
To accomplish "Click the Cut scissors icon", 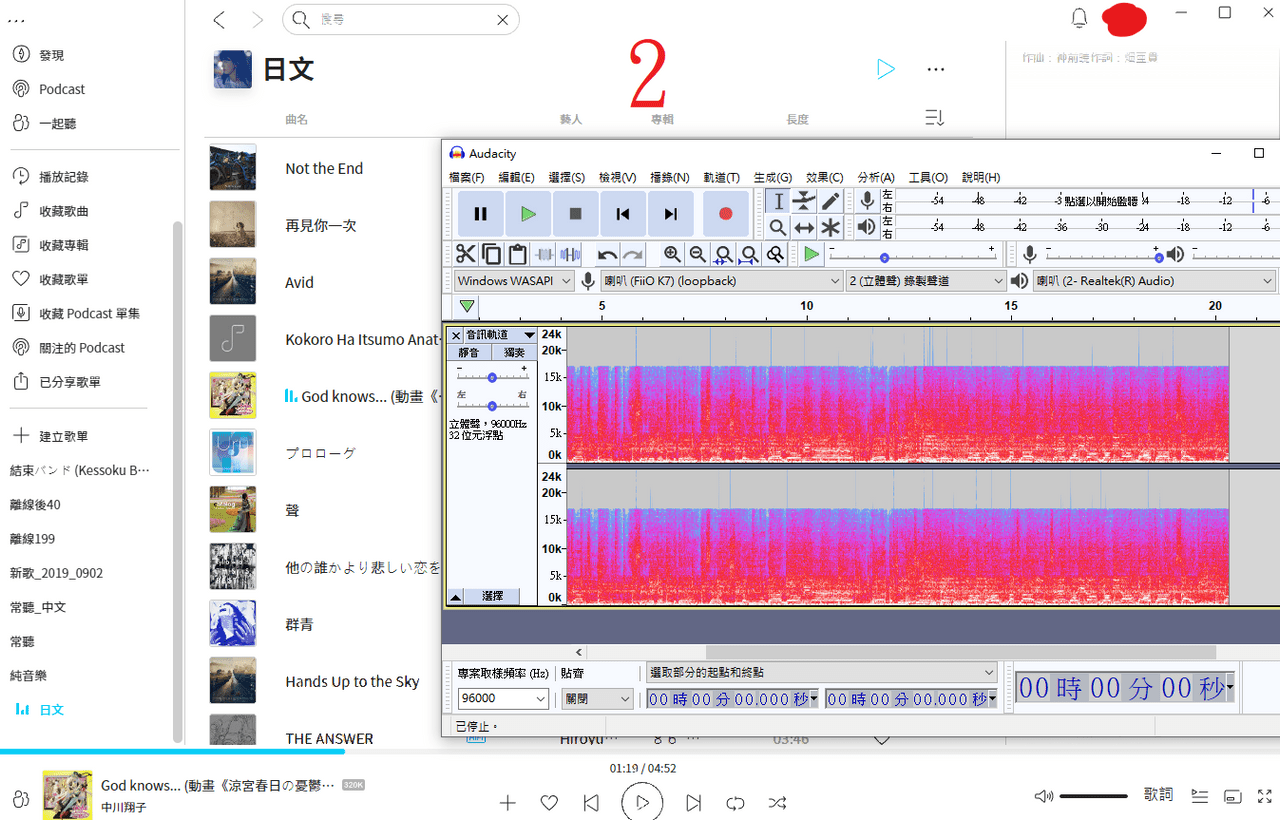I will pos(466,254).
